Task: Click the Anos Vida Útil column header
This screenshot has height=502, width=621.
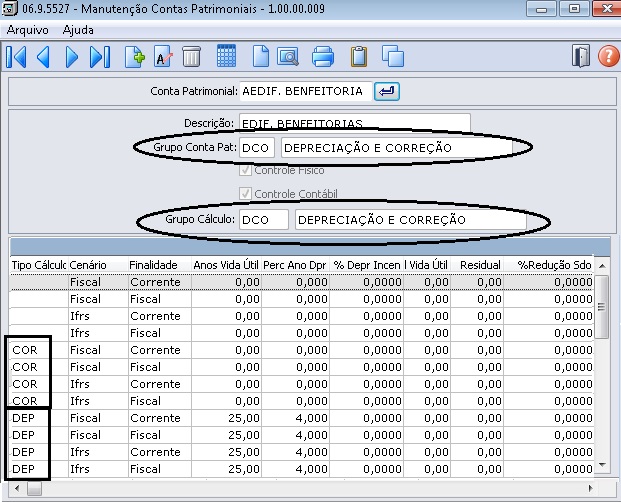Action: (226, 265)
